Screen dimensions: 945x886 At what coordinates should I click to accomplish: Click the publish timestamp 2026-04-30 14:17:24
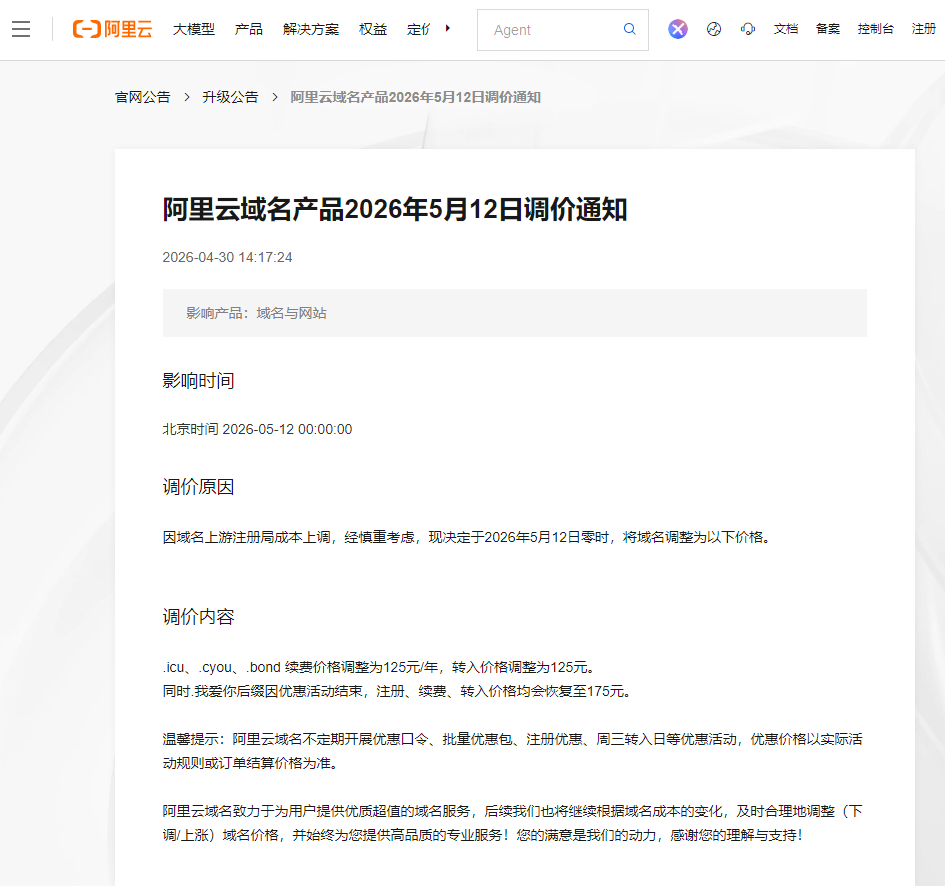227,257
